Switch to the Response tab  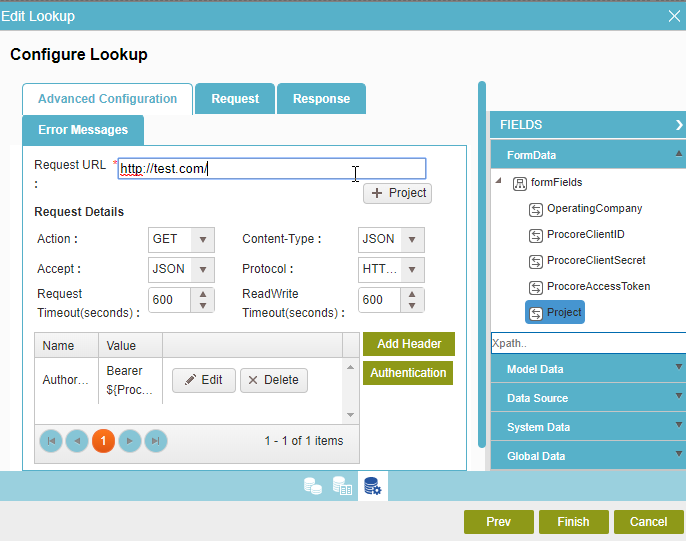321,99
